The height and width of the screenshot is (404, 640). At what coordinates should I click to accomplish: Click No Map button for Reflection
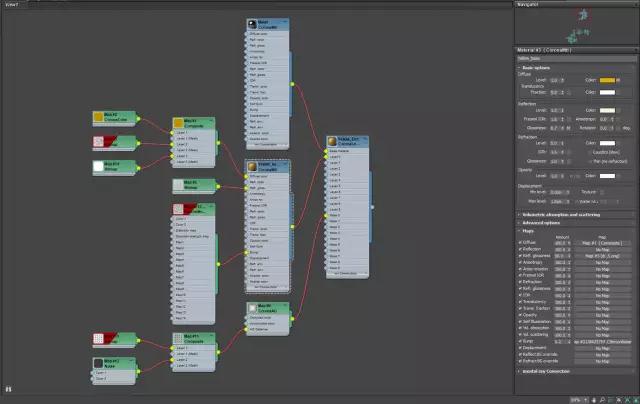[x=602, y=249]
